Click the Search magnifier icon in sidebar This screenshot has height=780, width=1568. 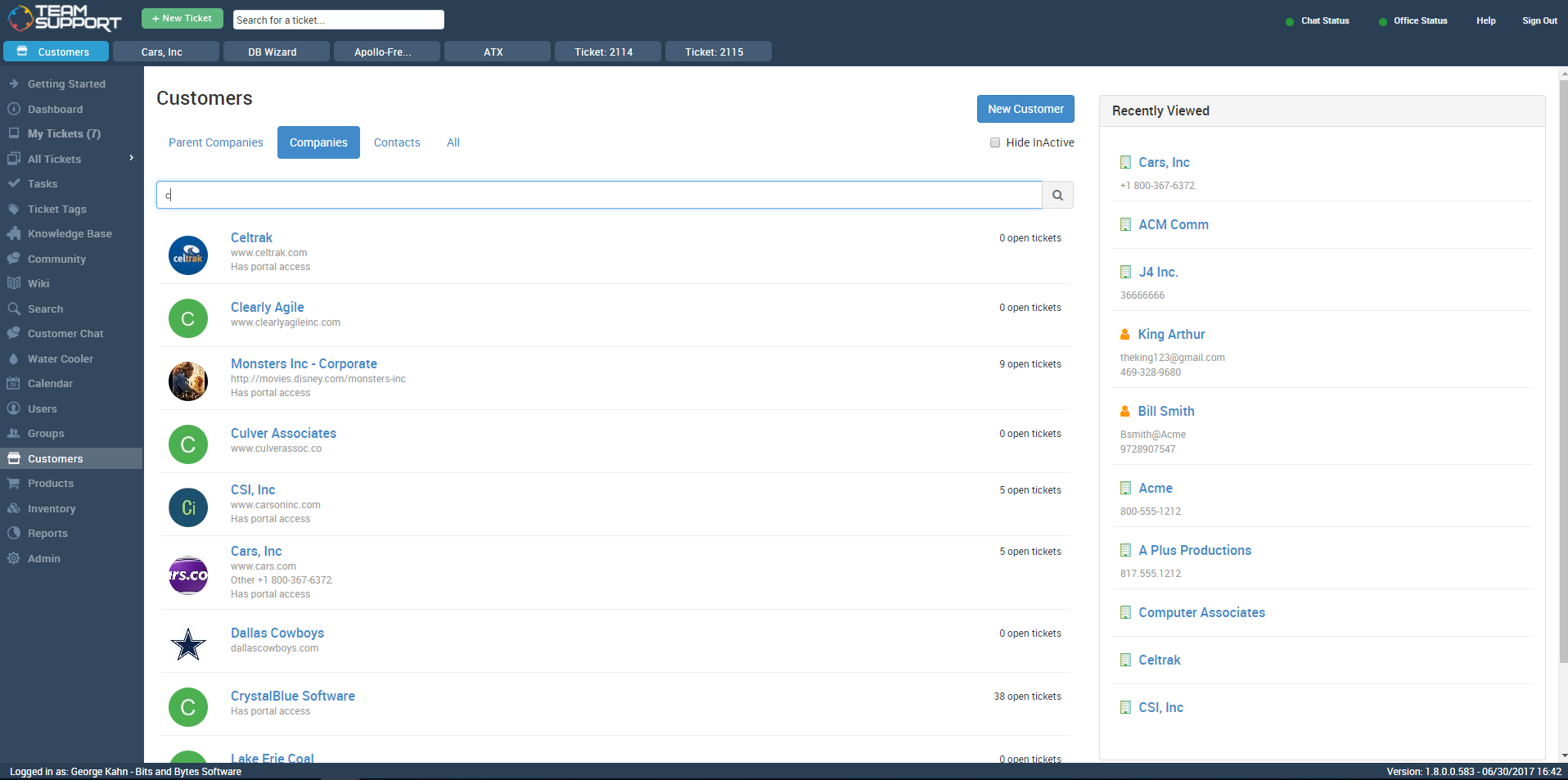[x=14, y=309]
